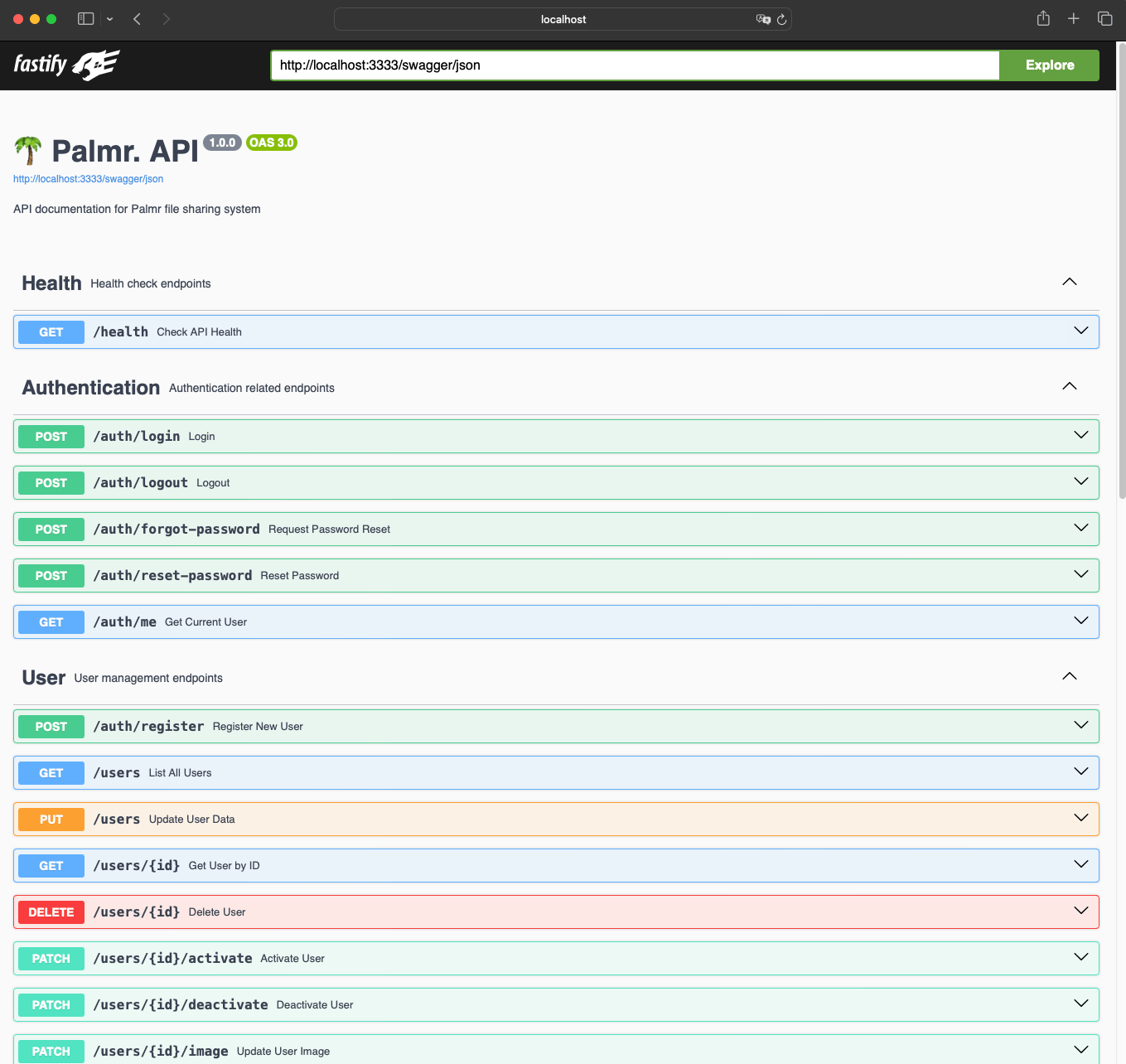Screen dimensions: 1126x1064
Task: Open a new tab with plus icon
Action: coord(1073,18)
